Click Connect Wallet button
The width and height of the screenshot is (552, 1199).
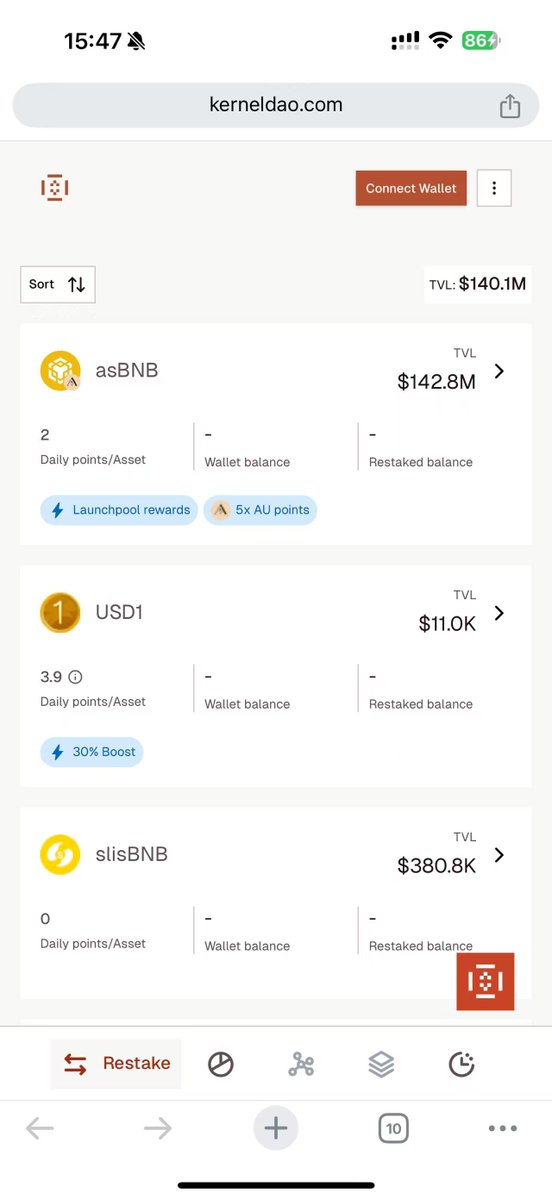(411, 188)
